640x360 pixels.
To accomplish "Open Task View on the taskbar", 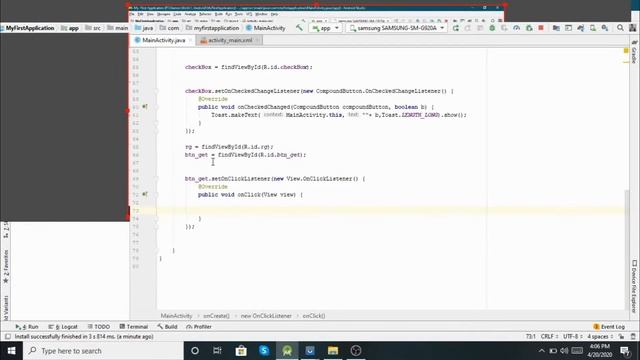I will [217, 351].
